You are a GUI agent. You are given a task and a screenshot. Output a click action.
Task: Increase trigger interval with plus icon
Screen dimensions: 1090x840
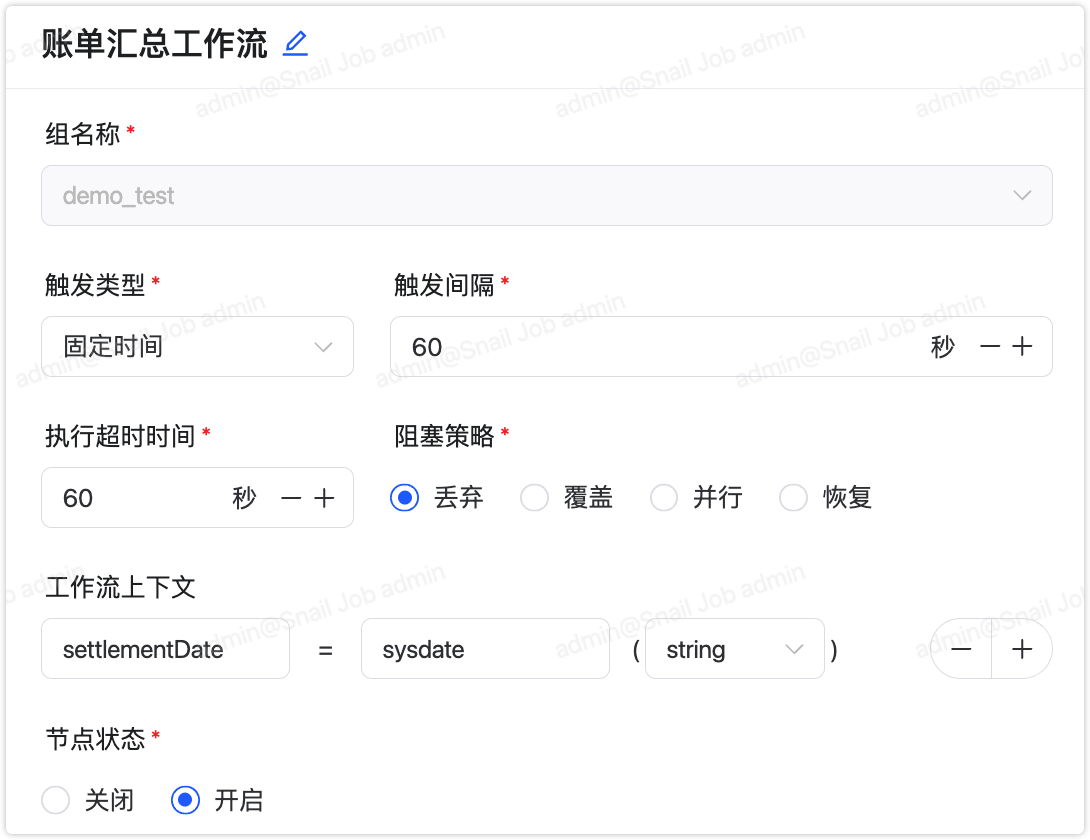click(1022, 347)
